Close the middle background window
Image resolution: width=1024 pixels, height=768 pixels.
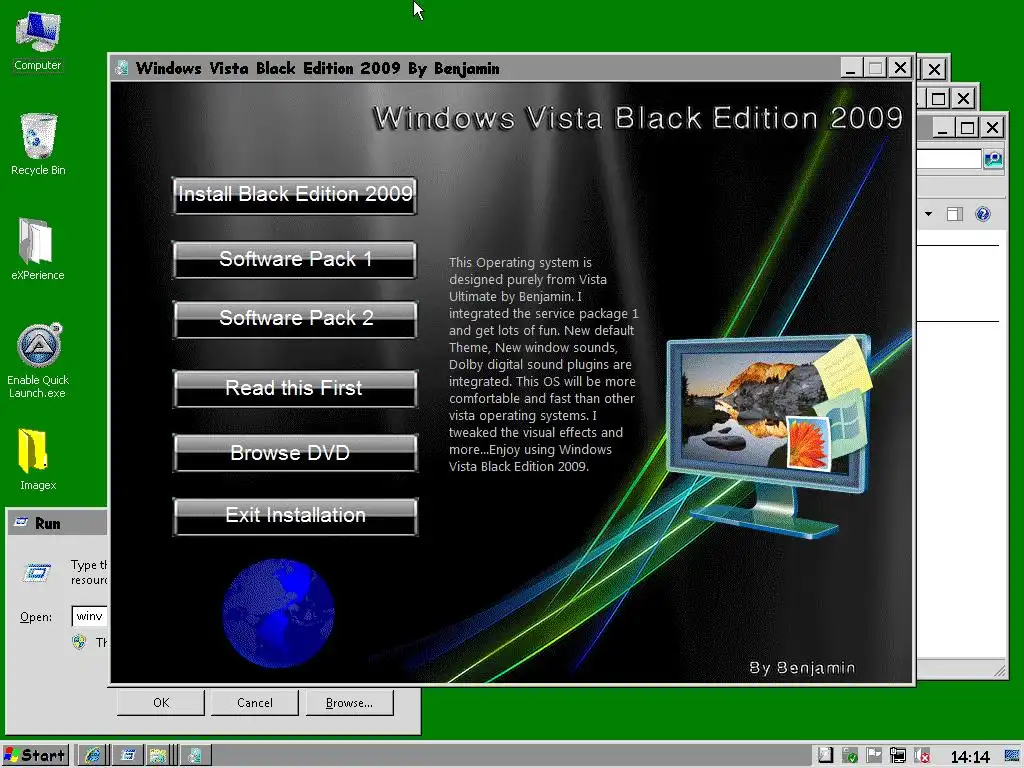(x=963, y=99)
